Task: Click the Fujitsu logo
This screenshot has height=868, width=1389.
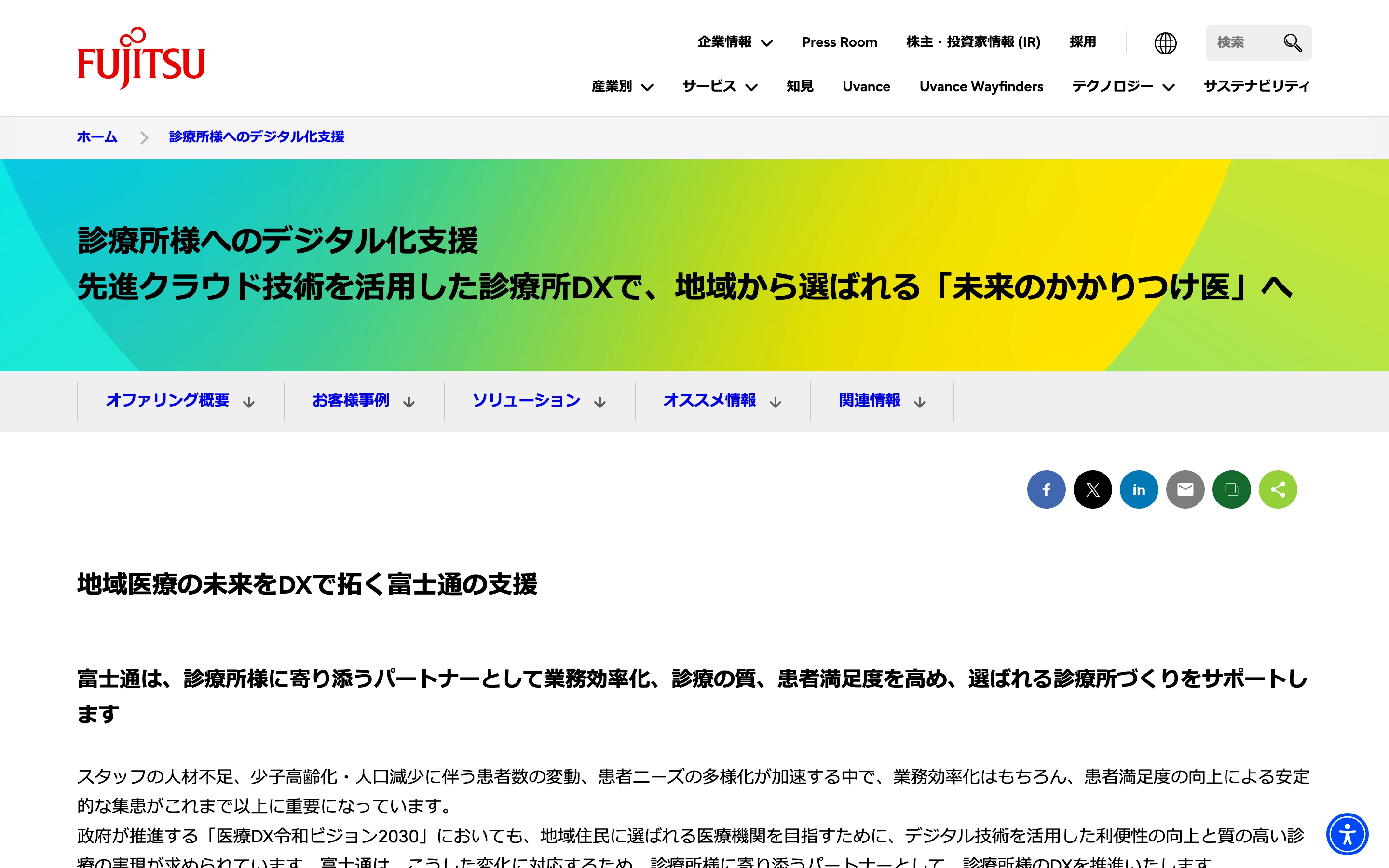Action: coord(141,58)
